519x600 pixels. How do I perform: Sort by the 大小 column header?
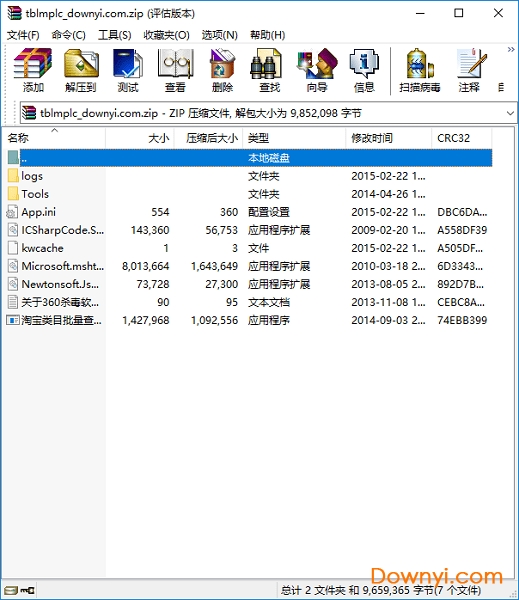(x=140, y=138)
